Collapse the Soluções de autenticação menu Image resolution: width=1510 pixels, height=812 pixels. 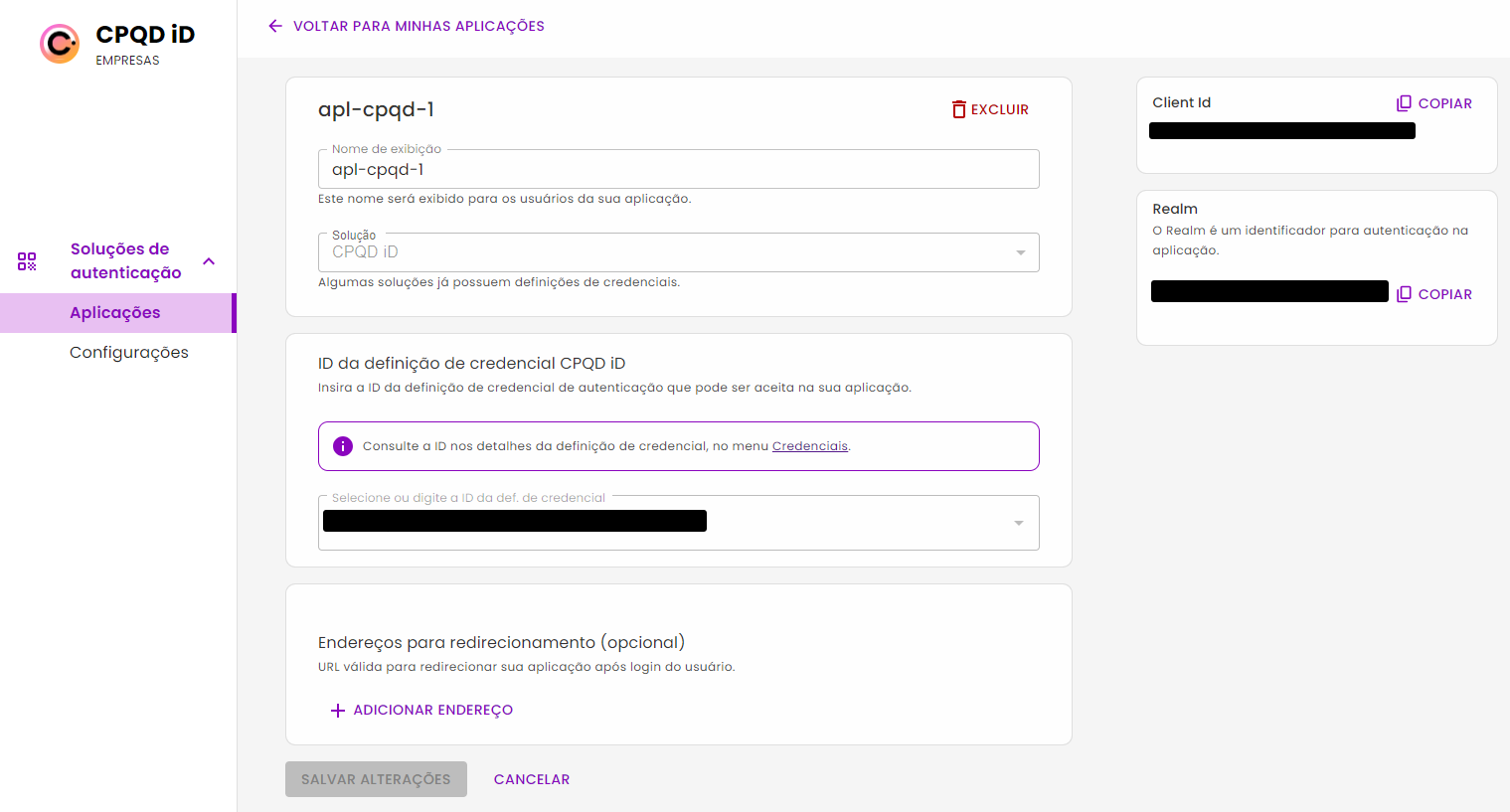[208, 260]
